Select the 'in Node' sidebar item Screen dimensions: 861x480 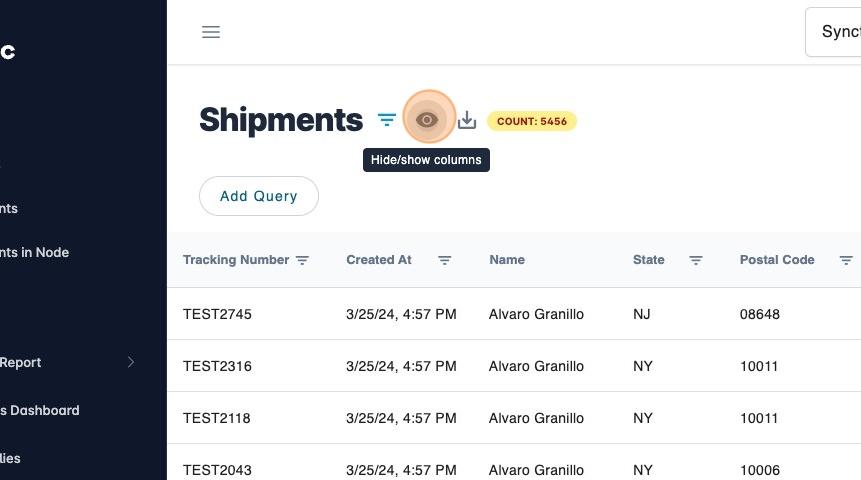point(35,252)
